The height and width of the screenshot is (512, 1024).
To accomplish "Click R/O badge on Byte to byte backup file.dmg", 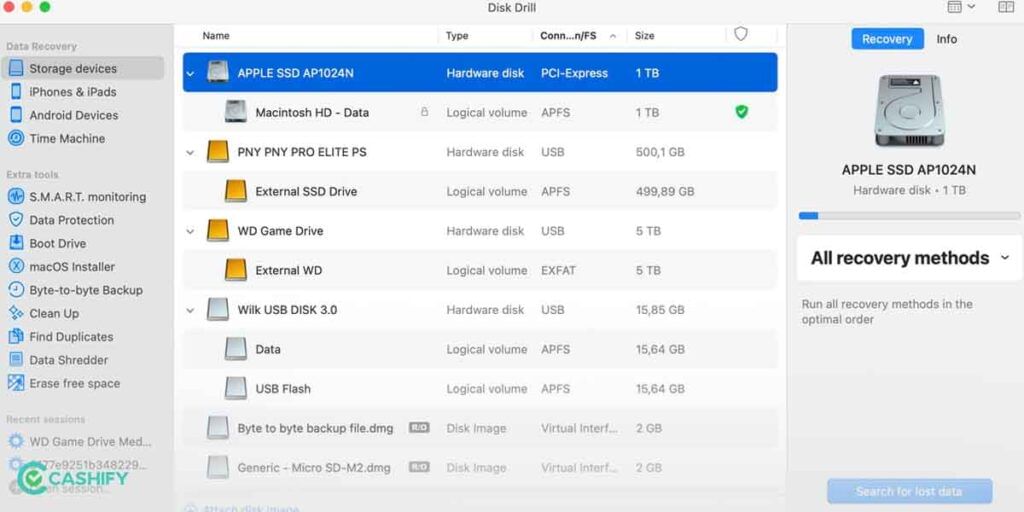I will click(x=419, y=428).
